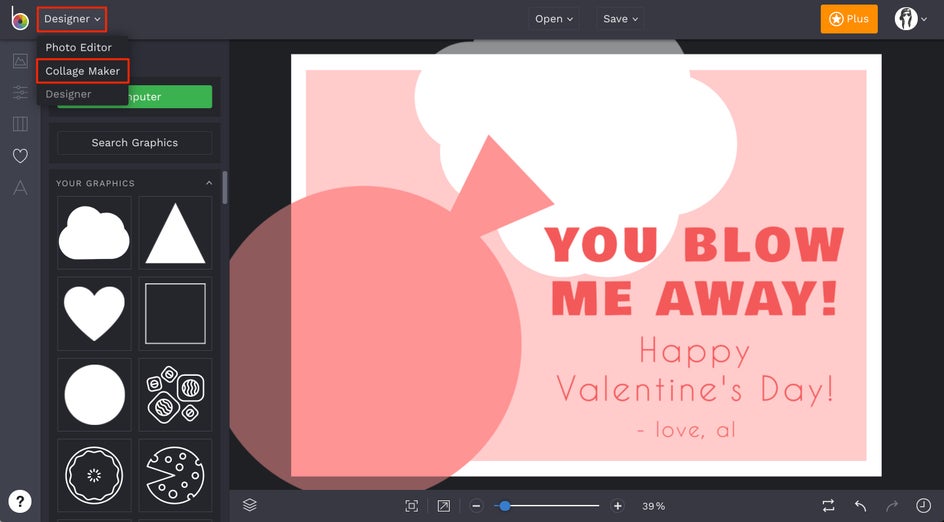Click the BeFunky logo icon

19,19
